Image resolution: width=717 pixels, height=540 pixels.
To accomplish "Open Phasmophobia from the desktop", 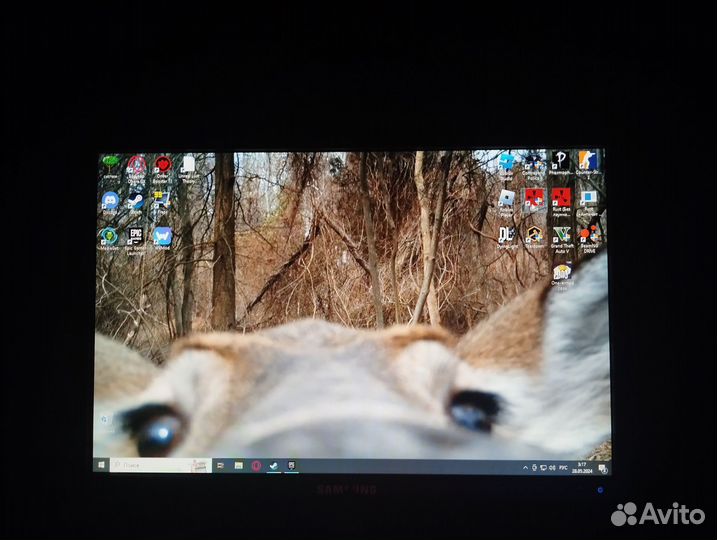I will coord(560,161).
